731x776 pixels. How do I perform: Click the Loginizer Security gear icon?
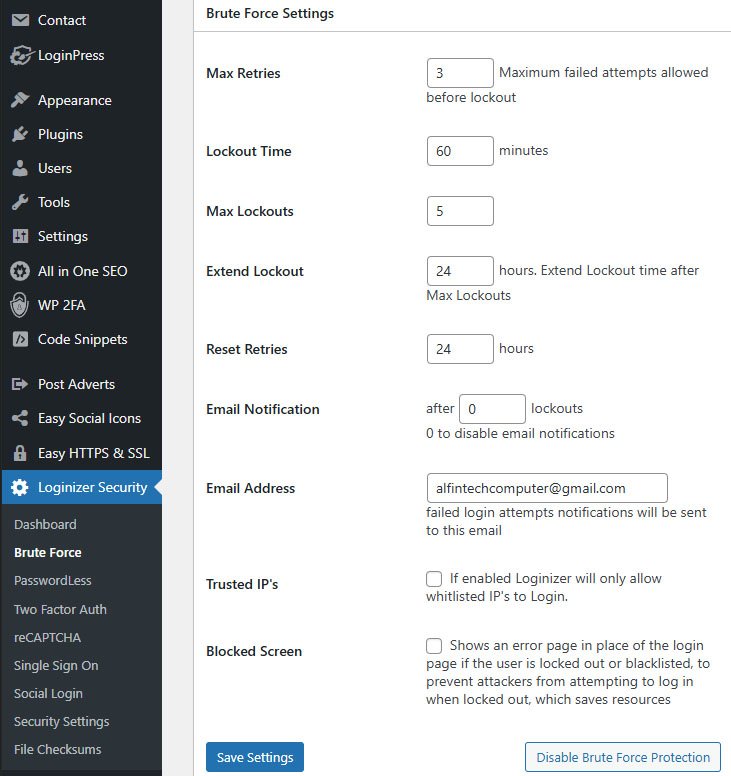pos(20,487)
